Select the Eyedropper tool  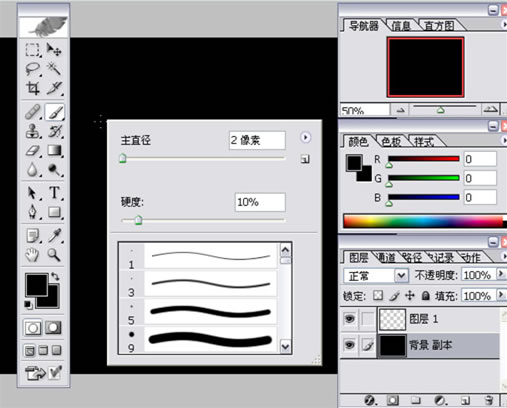pyautogui.click(x=54, y=236)
